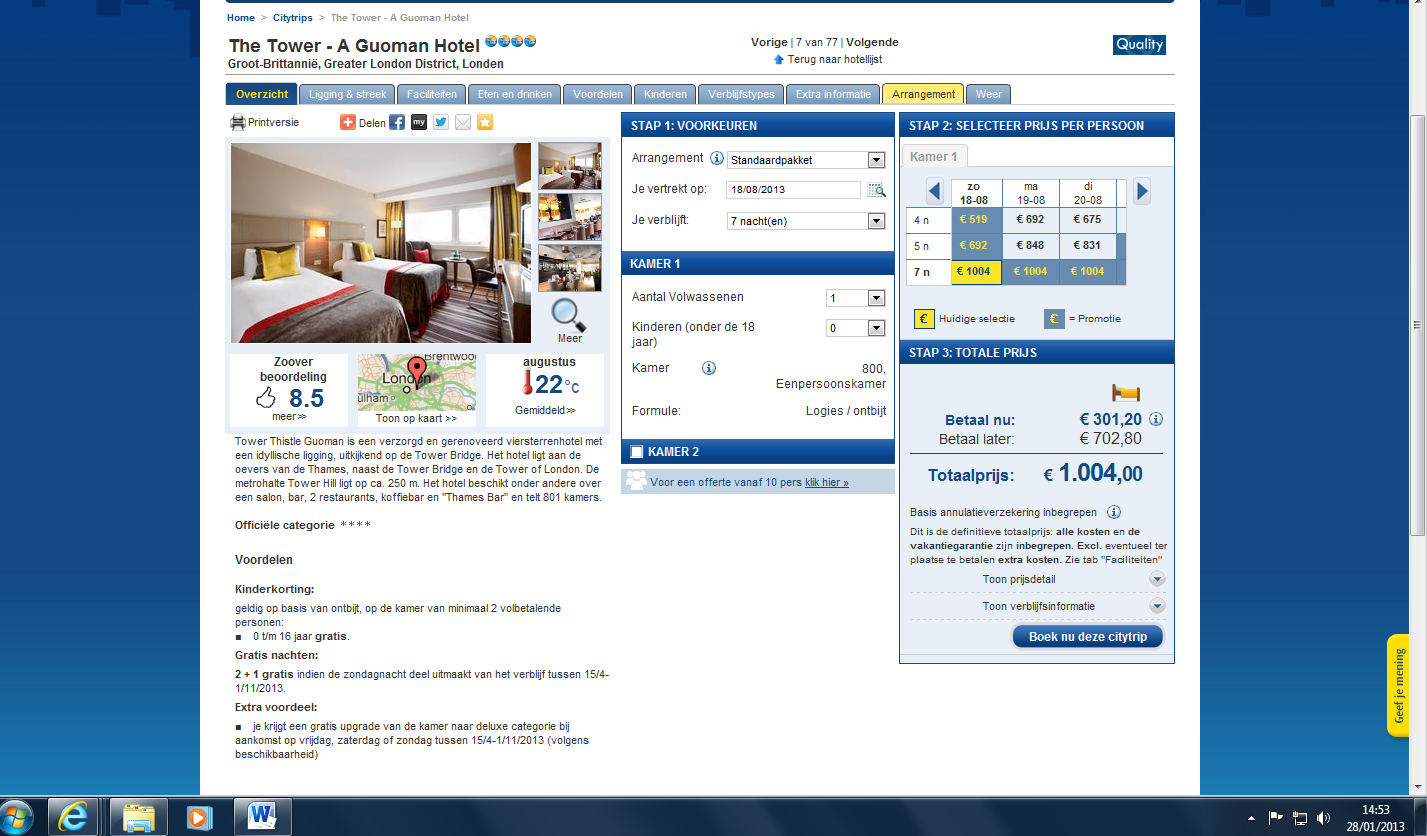Click the Zoover 'meer' link
Screen dimensions: 1427x836
point(289,417)
